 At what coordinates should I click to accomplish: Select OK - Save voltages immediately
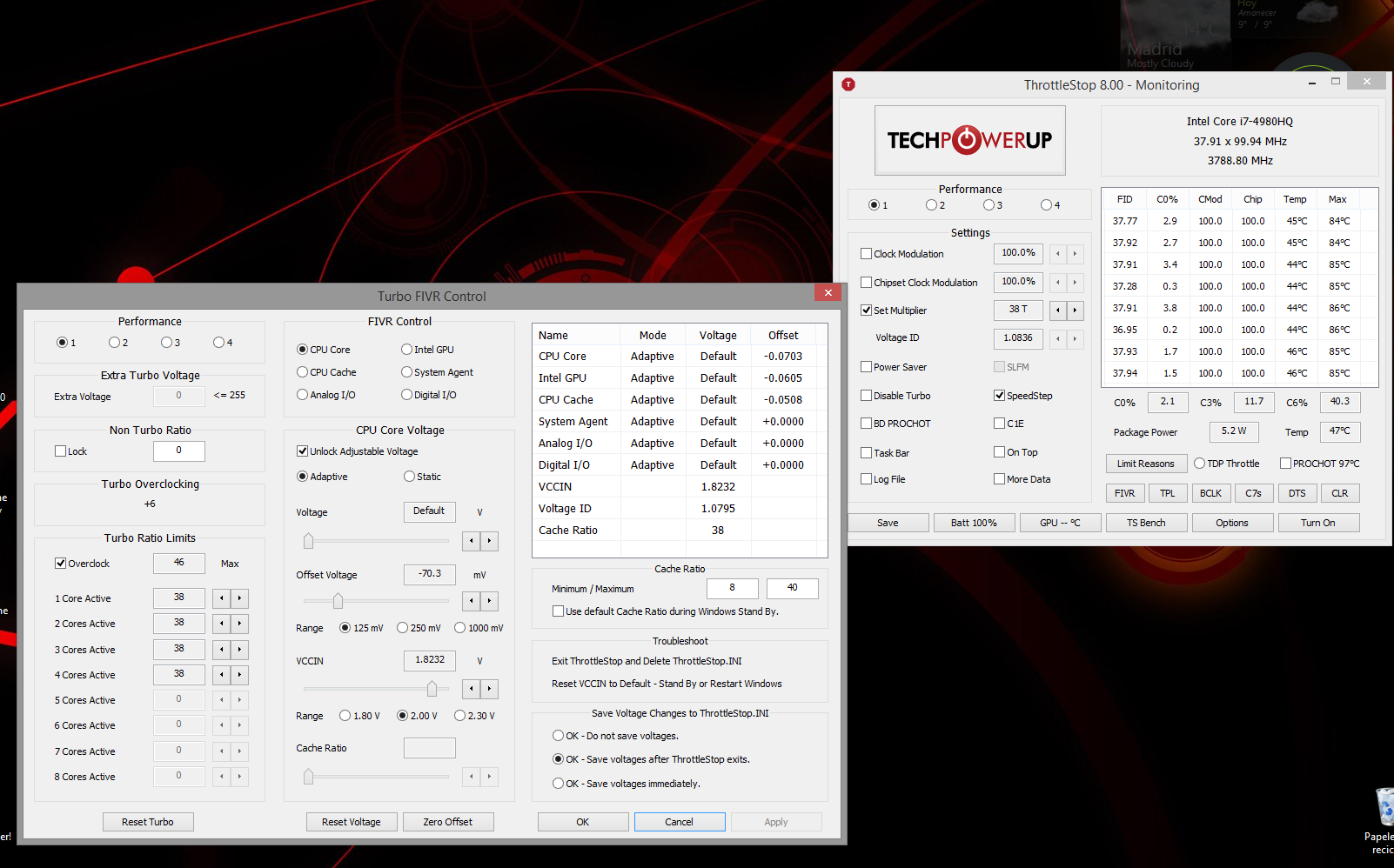pos(558,784)
